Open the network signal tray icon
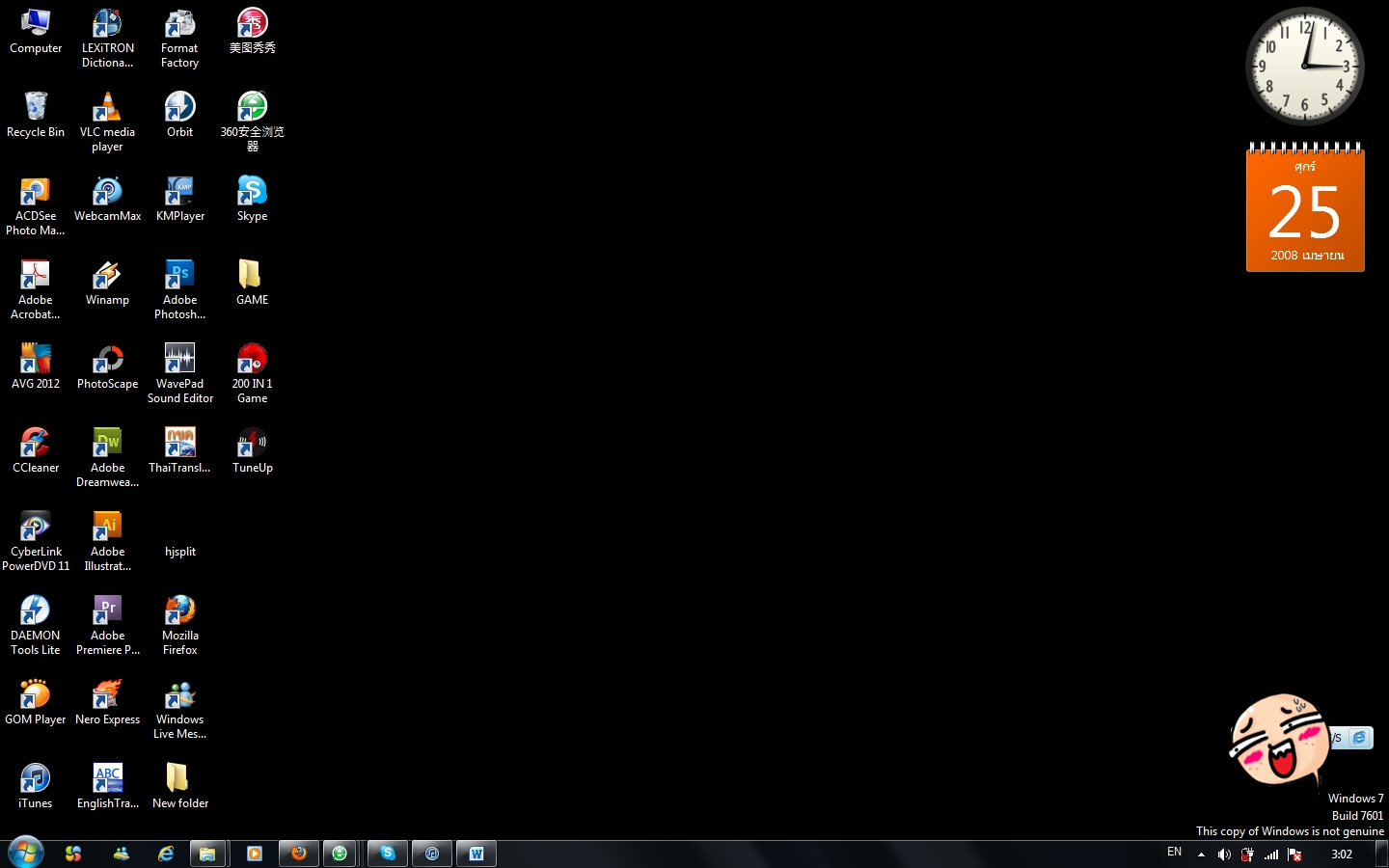1389x868 pixels. click(x=1271, y=854)
